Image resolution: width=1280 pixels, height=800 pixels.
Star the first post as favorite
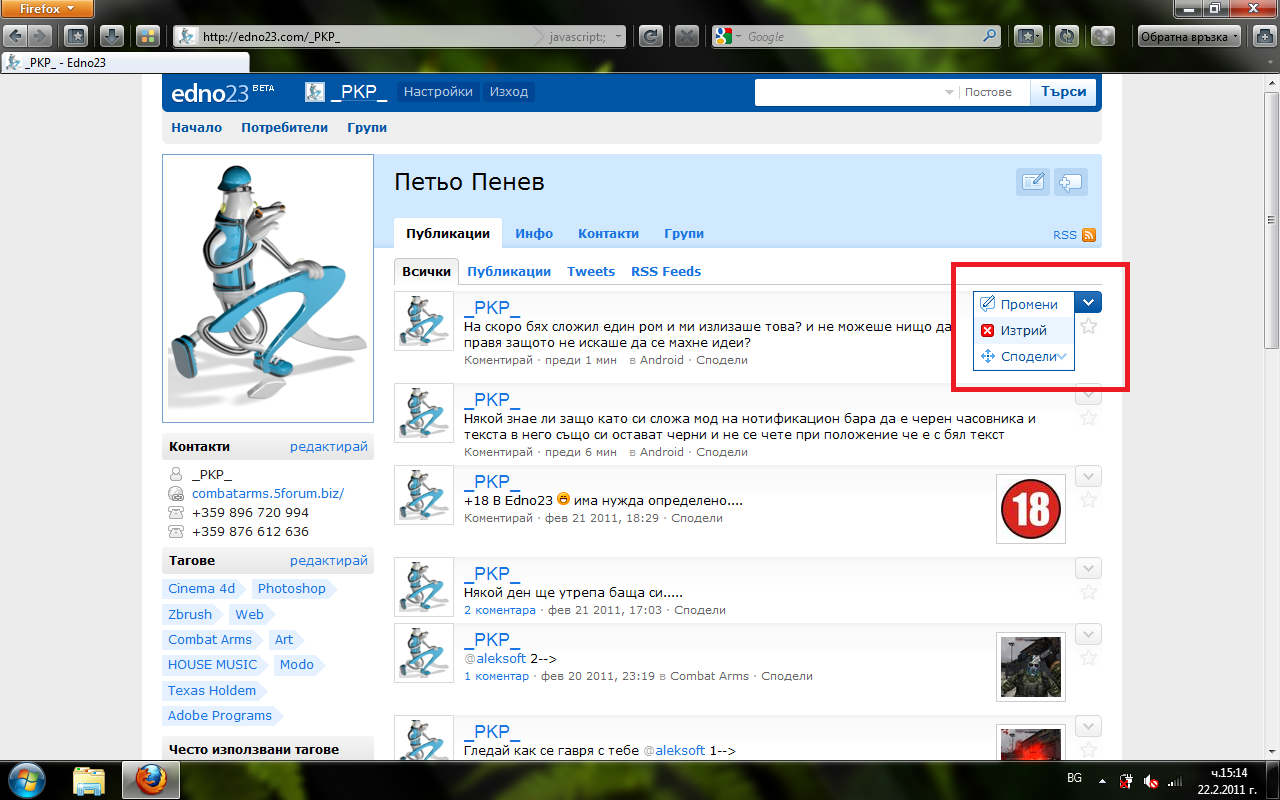point(1089,326)
